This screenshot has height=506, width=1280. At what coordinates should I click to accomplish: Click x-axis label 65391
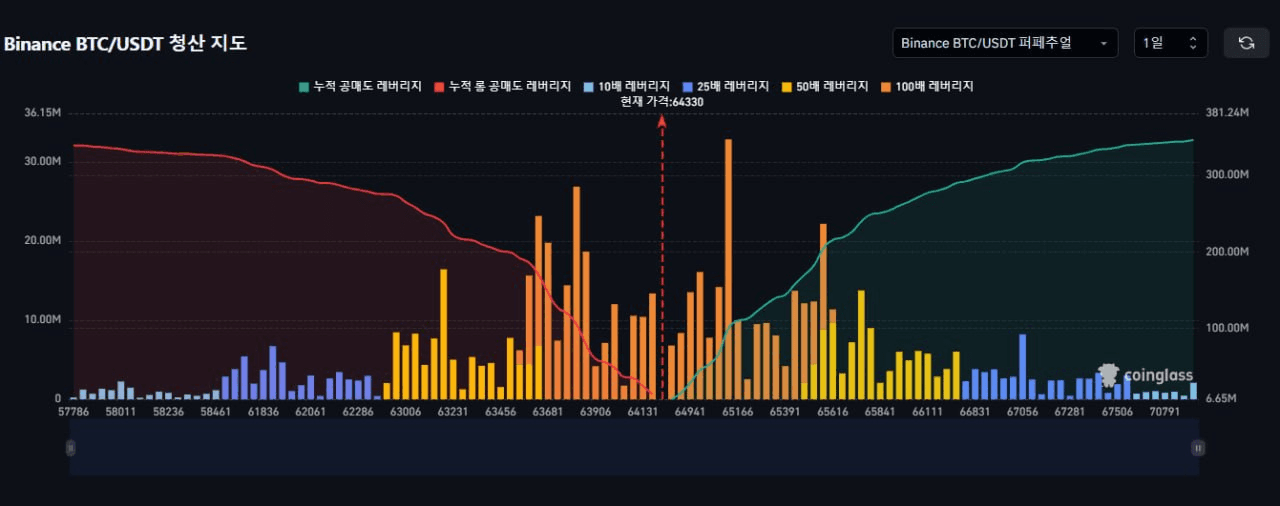pos(785,411)
